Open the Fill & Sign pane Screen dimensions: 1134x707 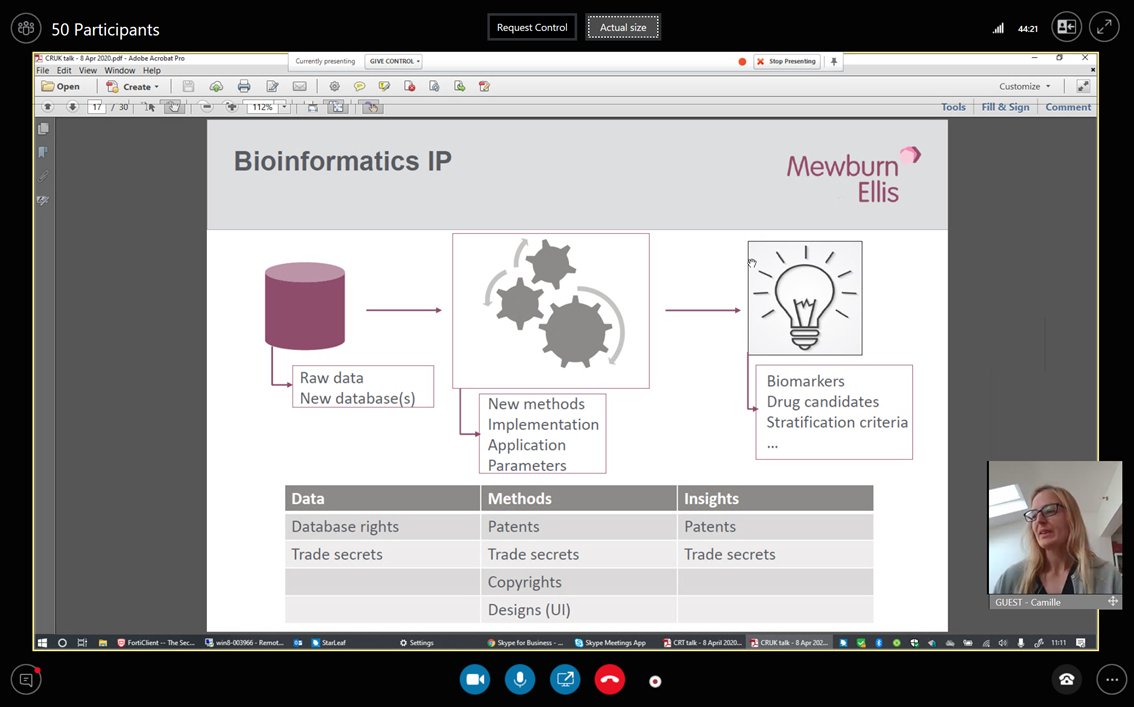(x=1005, y=107)
